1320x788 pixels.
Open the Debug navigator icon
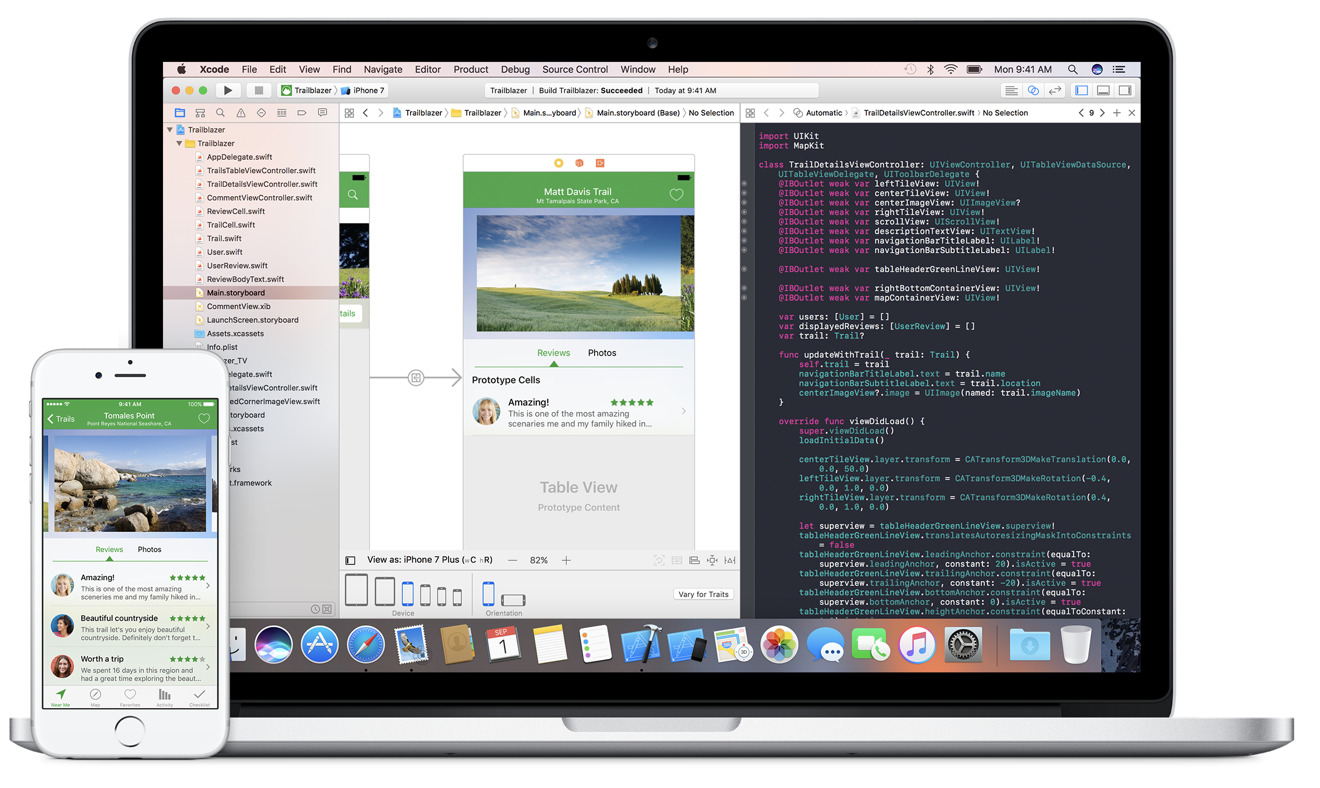pos(281,113)
